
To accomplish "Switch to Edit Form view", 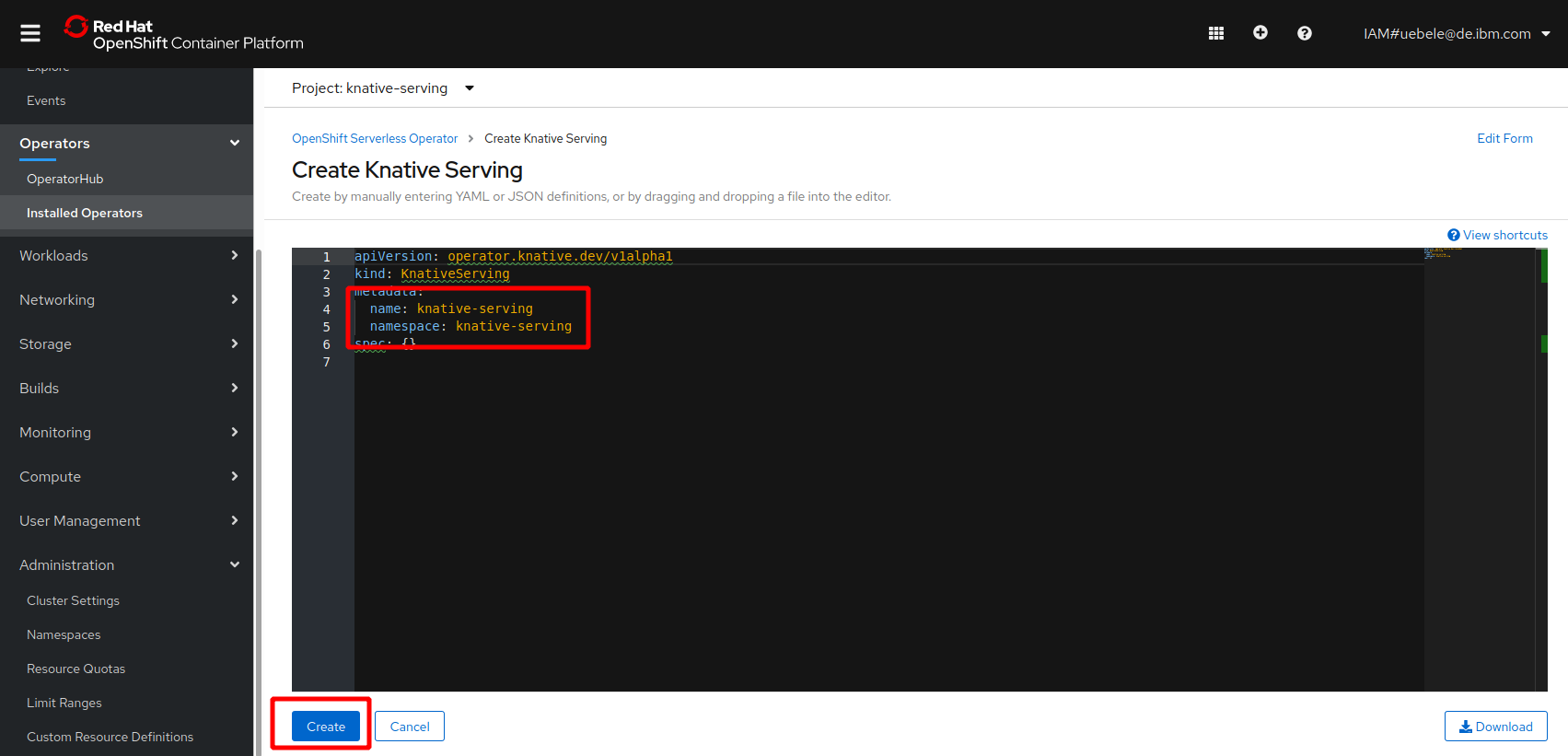I will 1504,139.
